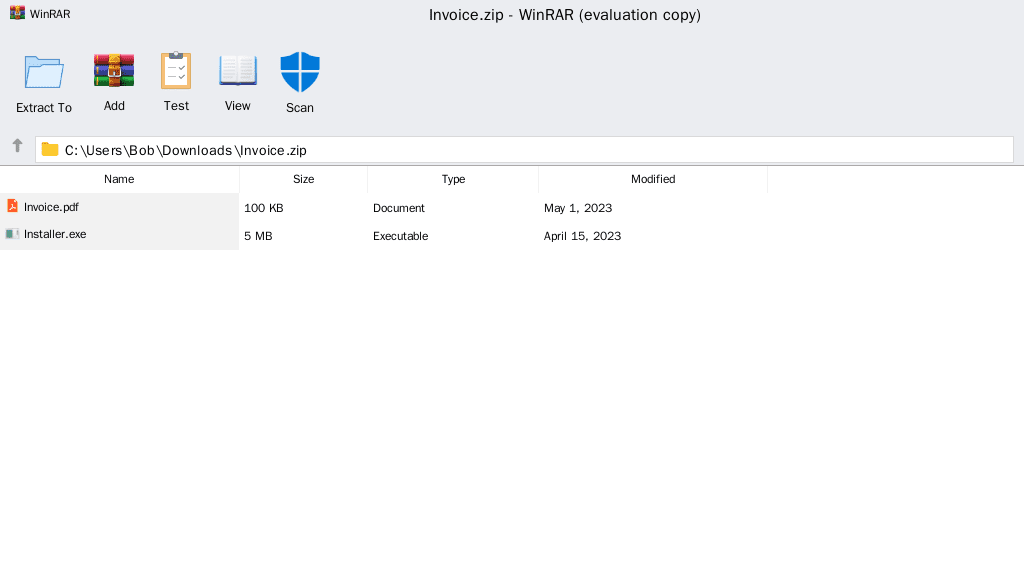Click the Executable type cell
The width and height of the screenshot is (1024, 576).
tap(400, 236)
